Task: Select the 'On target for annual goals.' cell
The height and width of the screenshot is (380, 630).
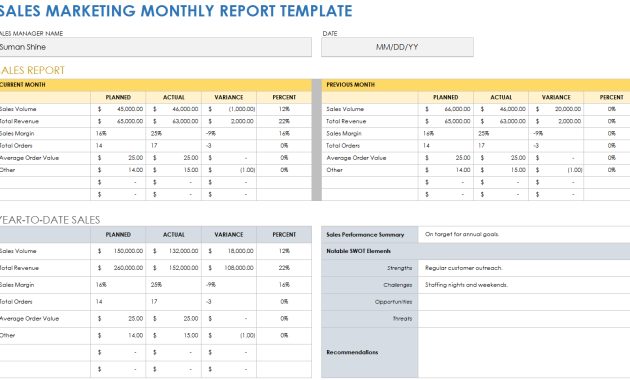Action: click(524, 235)
